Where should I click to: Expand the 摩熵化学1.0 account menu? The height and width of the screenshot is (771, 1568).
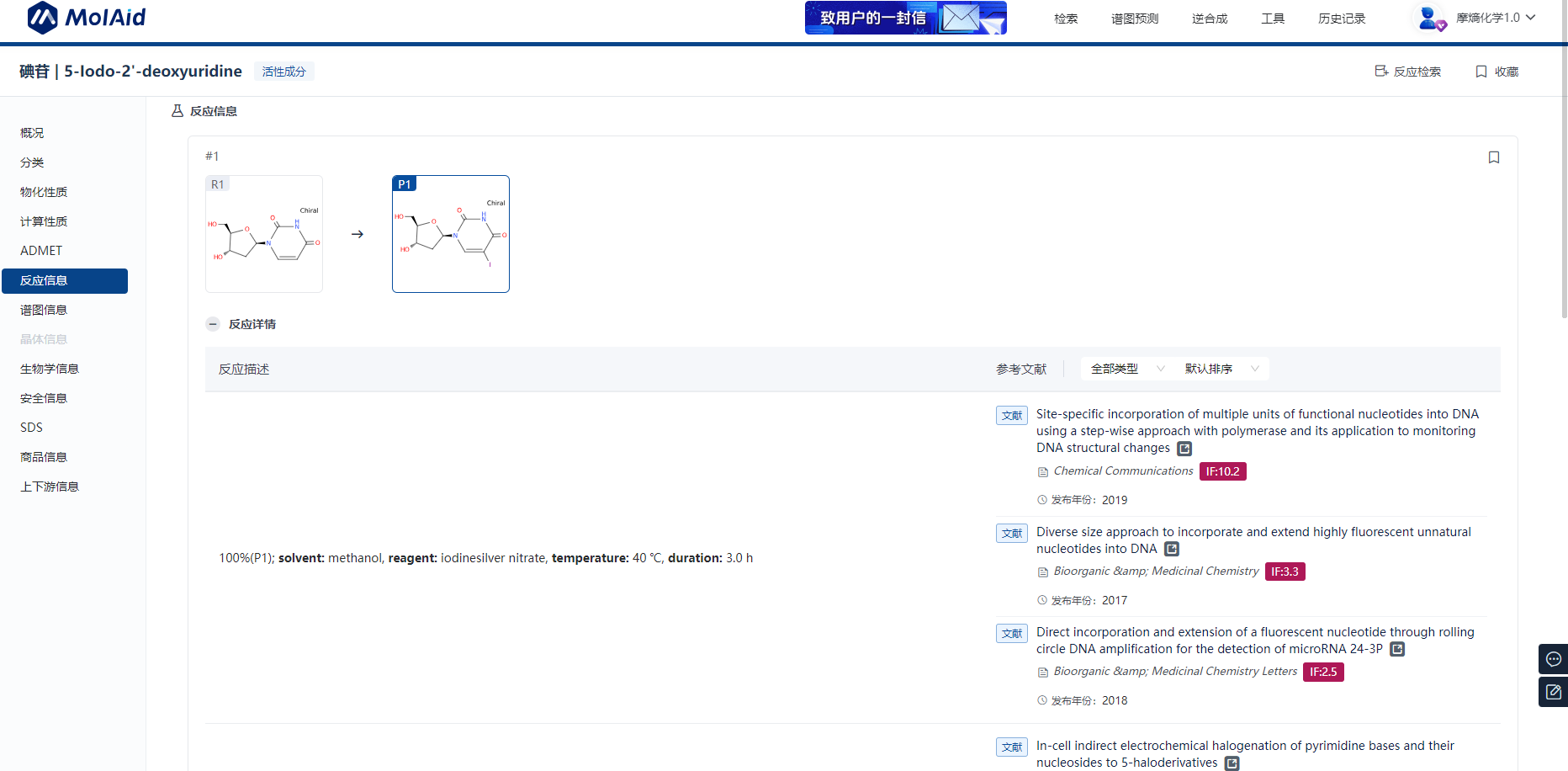point(1496,18)
